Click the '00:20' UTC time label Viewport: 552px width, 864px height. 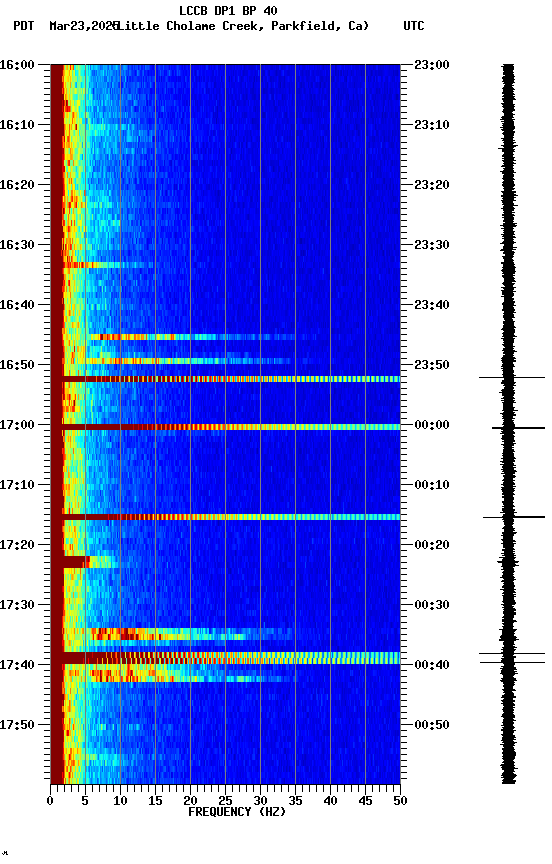tap(432, 545)
